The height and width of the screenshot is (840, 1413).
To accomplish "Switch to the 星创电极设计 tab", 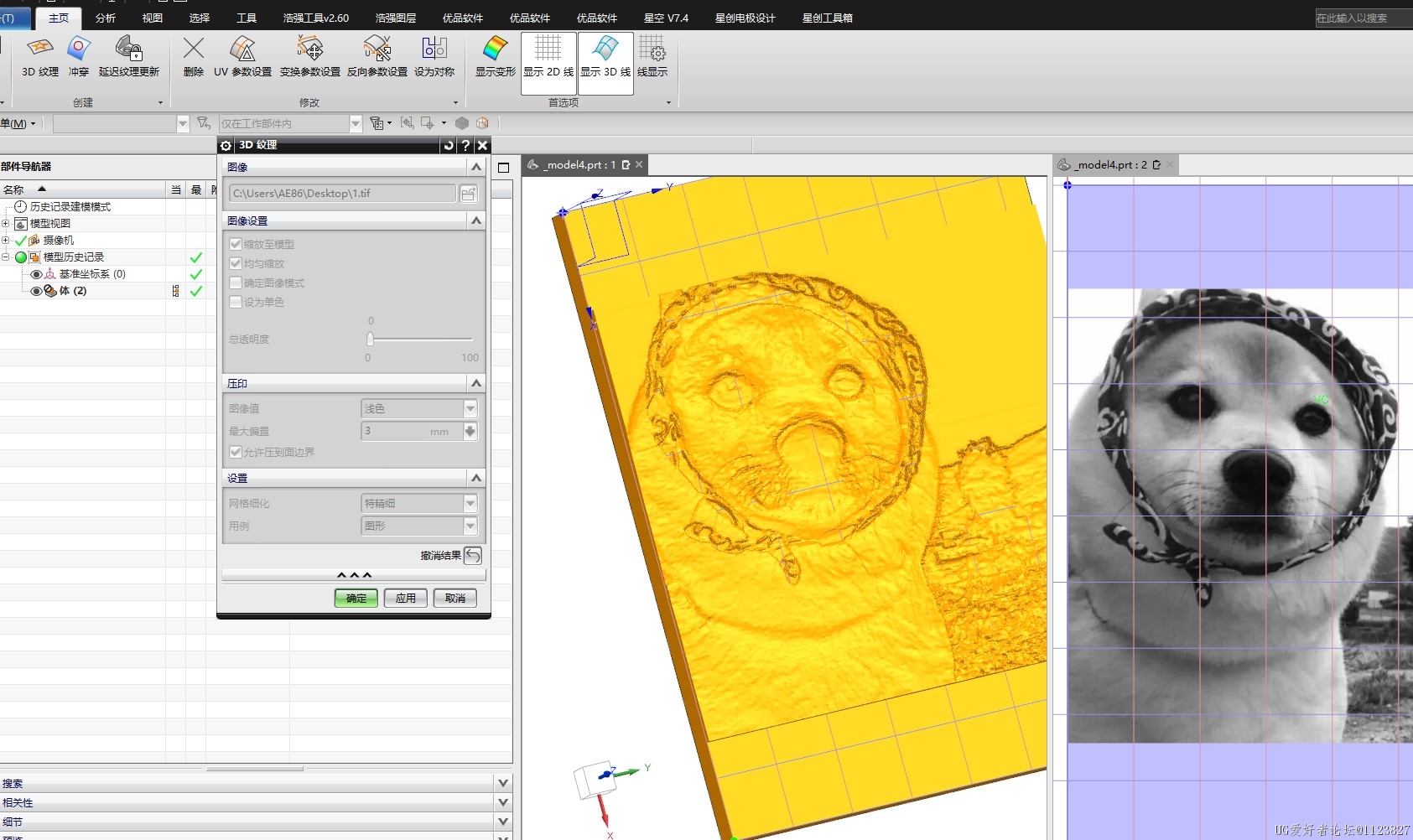I will point(745,18).
